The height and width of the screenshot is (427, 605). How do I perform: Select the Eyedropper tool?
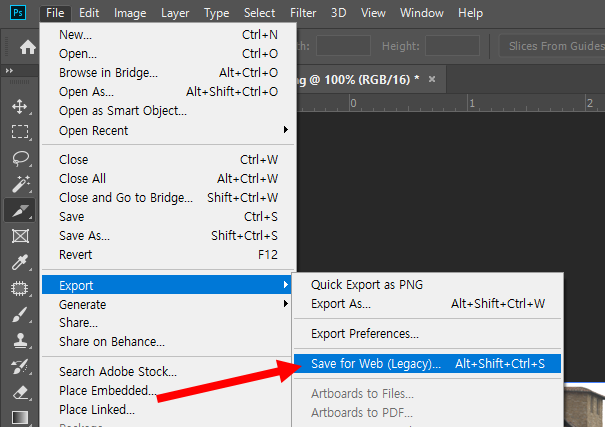pos(20,262)
